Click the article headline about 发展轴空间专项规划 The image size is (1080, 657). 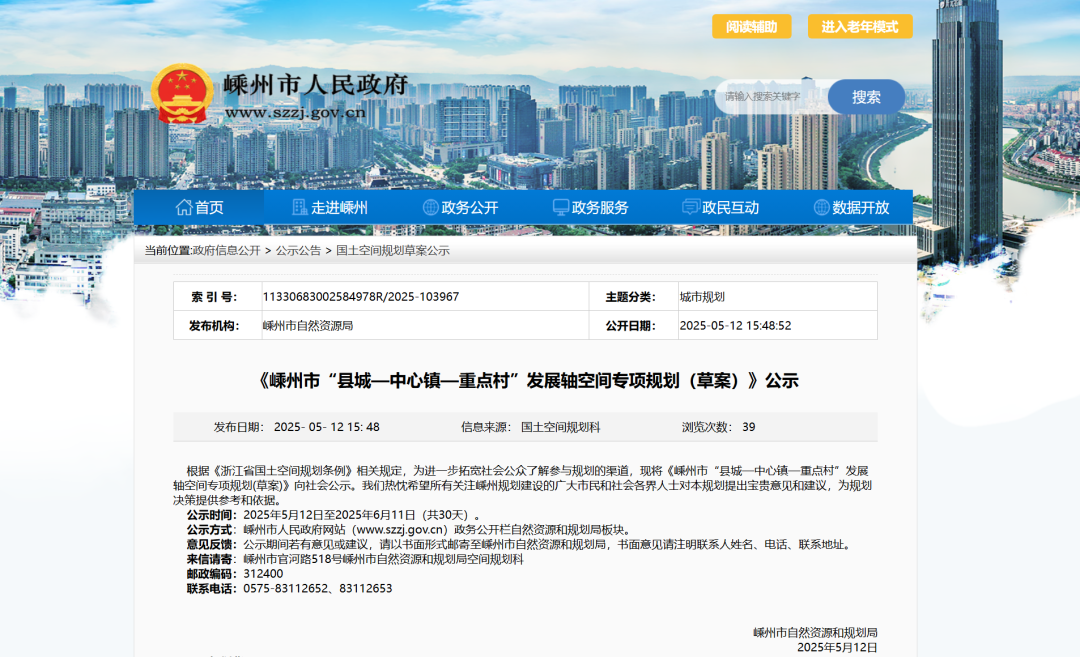click(527, 381)
